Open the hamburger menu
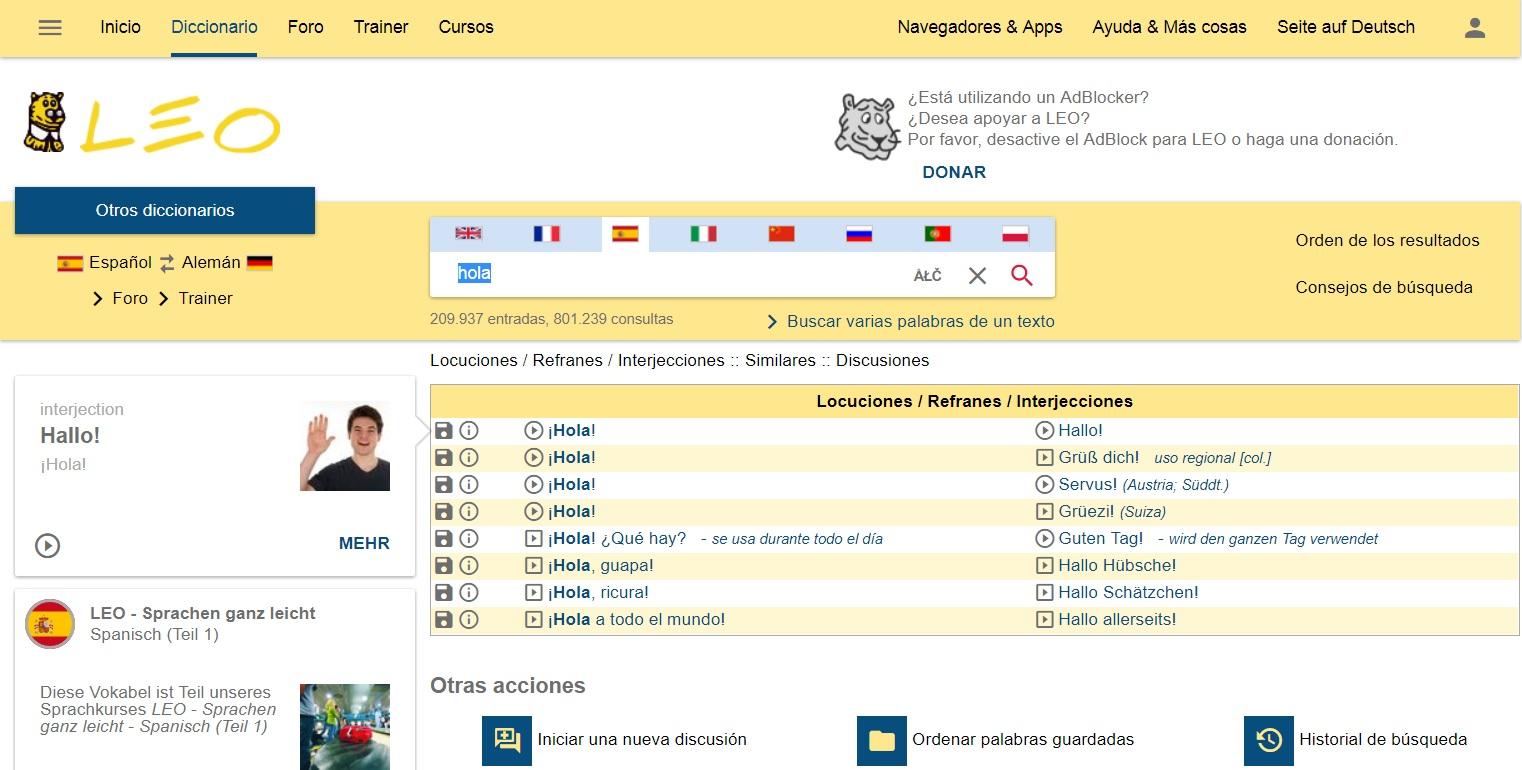The height and width of the screenshot is (770, 1522). point(50,28)
